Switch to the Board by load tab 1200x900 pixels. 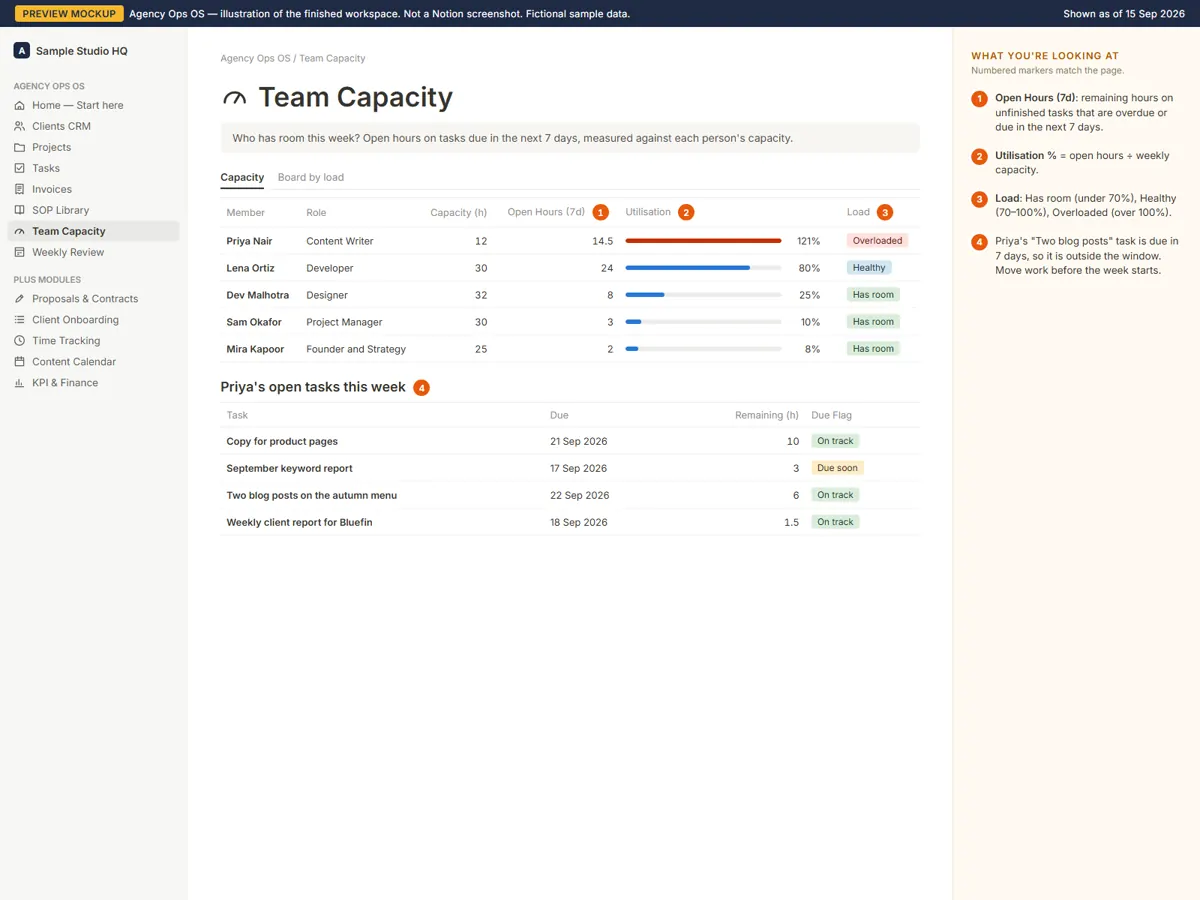[x=311, y=177]
